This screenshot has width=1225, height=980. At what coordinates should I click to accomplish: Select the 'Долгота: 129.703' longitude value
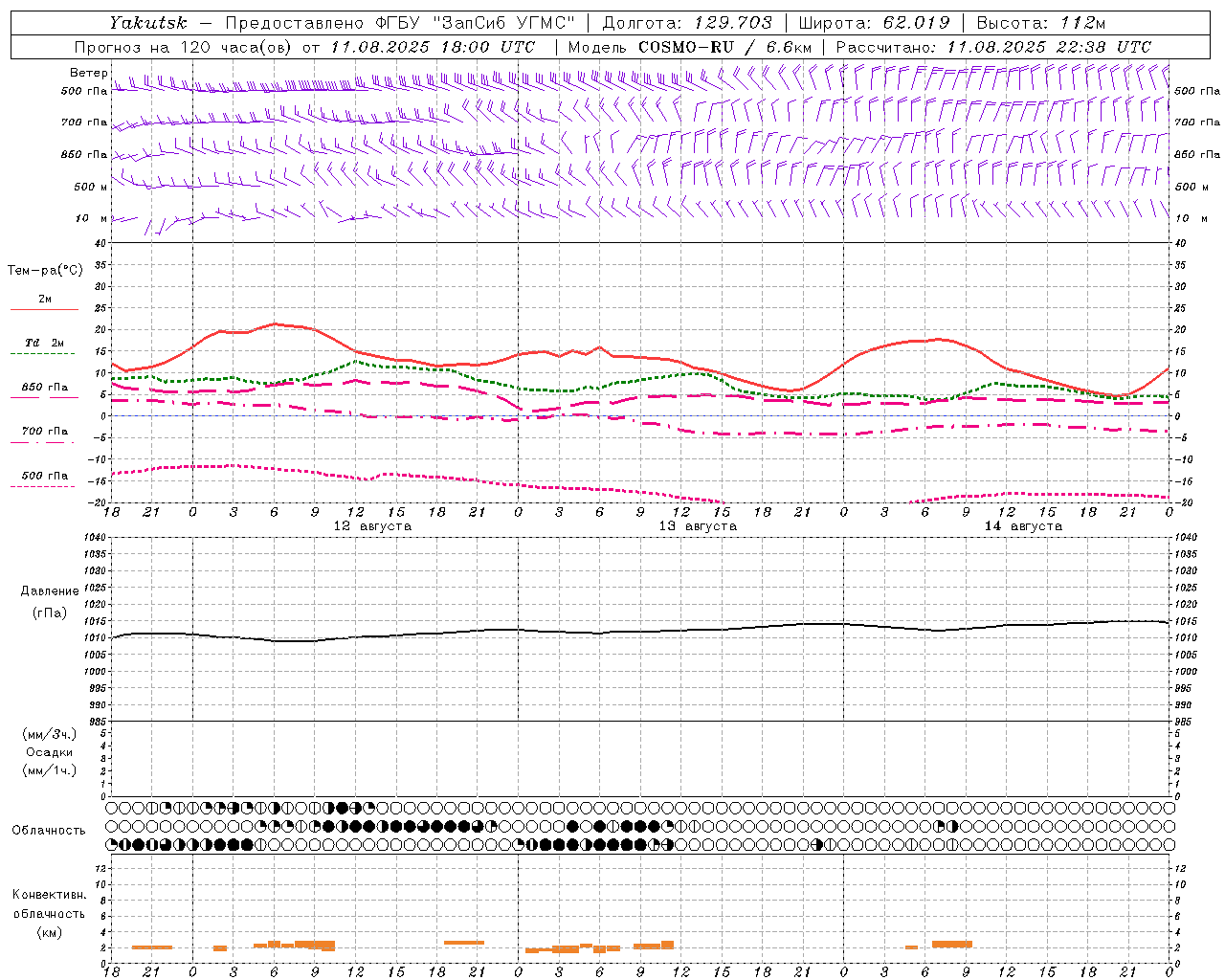[687, 23]
